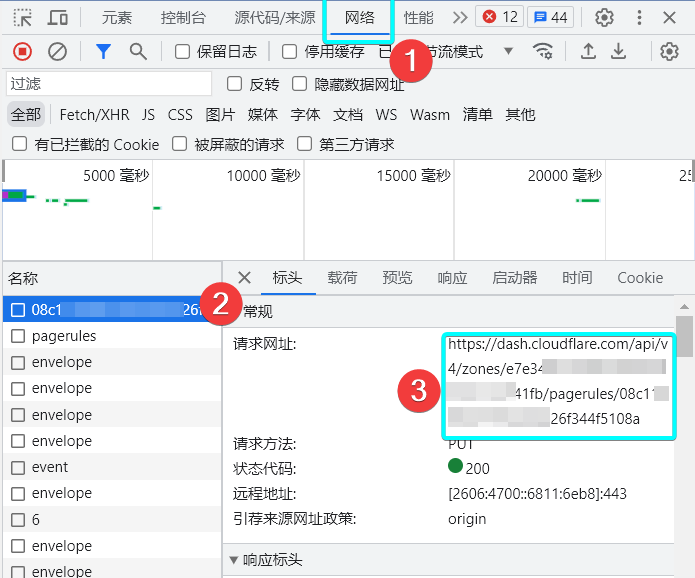Open network panel settings gear
This screenshot has height=578, width=695.
(669, 51)
